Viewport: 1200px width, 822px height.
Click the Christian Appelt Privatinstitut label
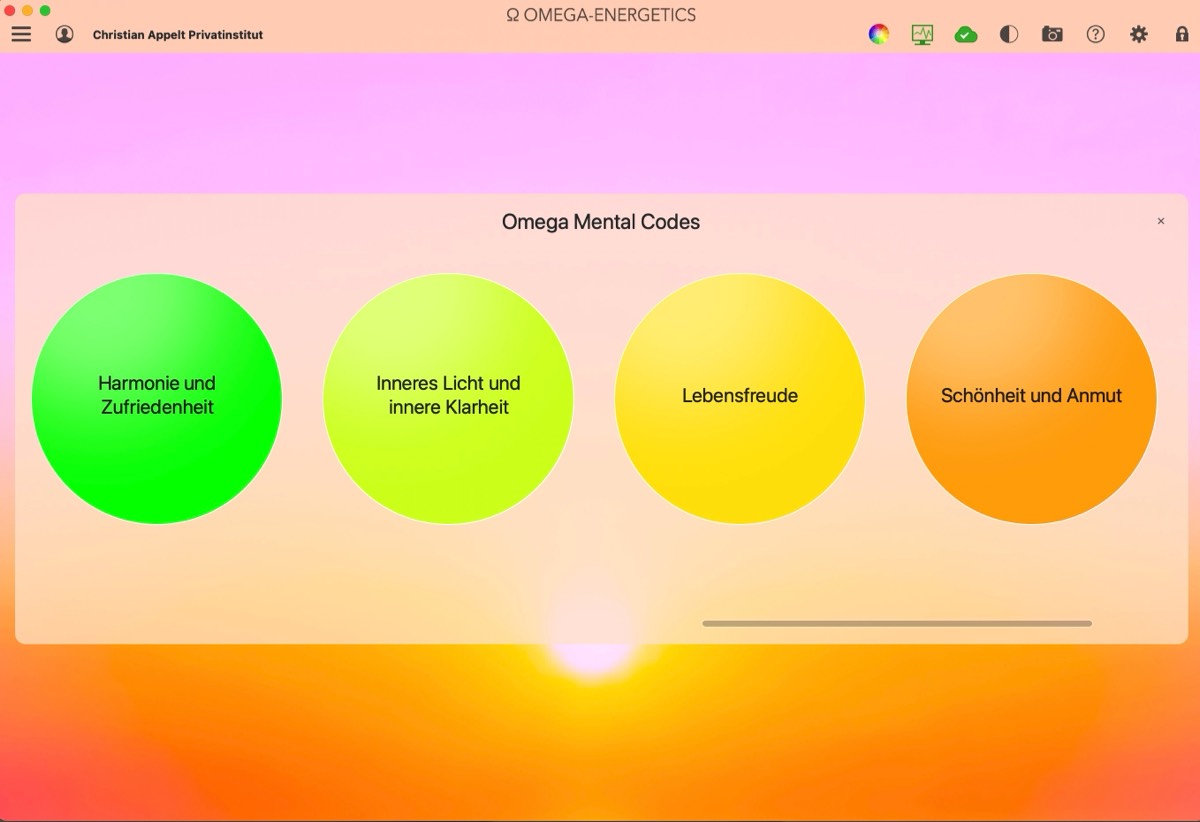[x=178, y=35]
